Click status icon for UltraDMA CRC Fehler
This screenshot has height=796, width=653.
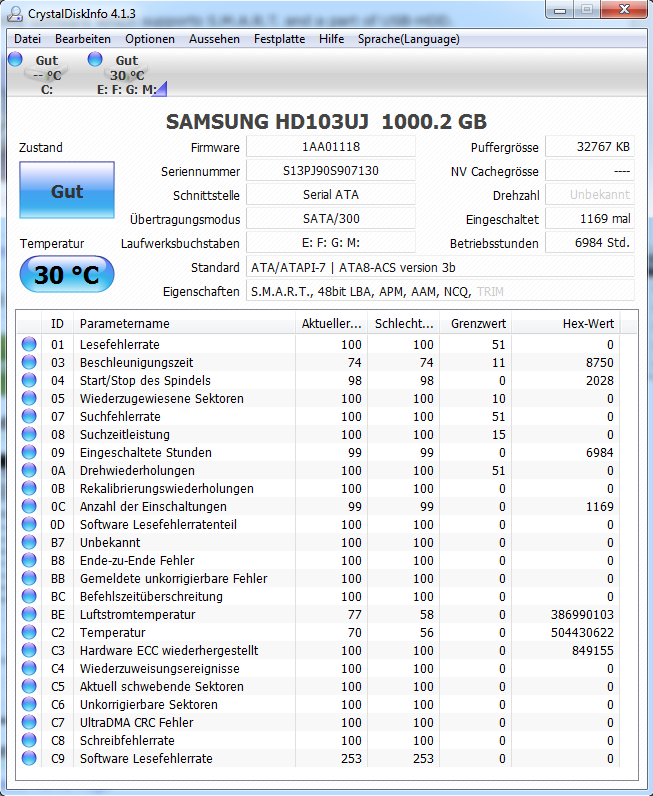point(29,722)
